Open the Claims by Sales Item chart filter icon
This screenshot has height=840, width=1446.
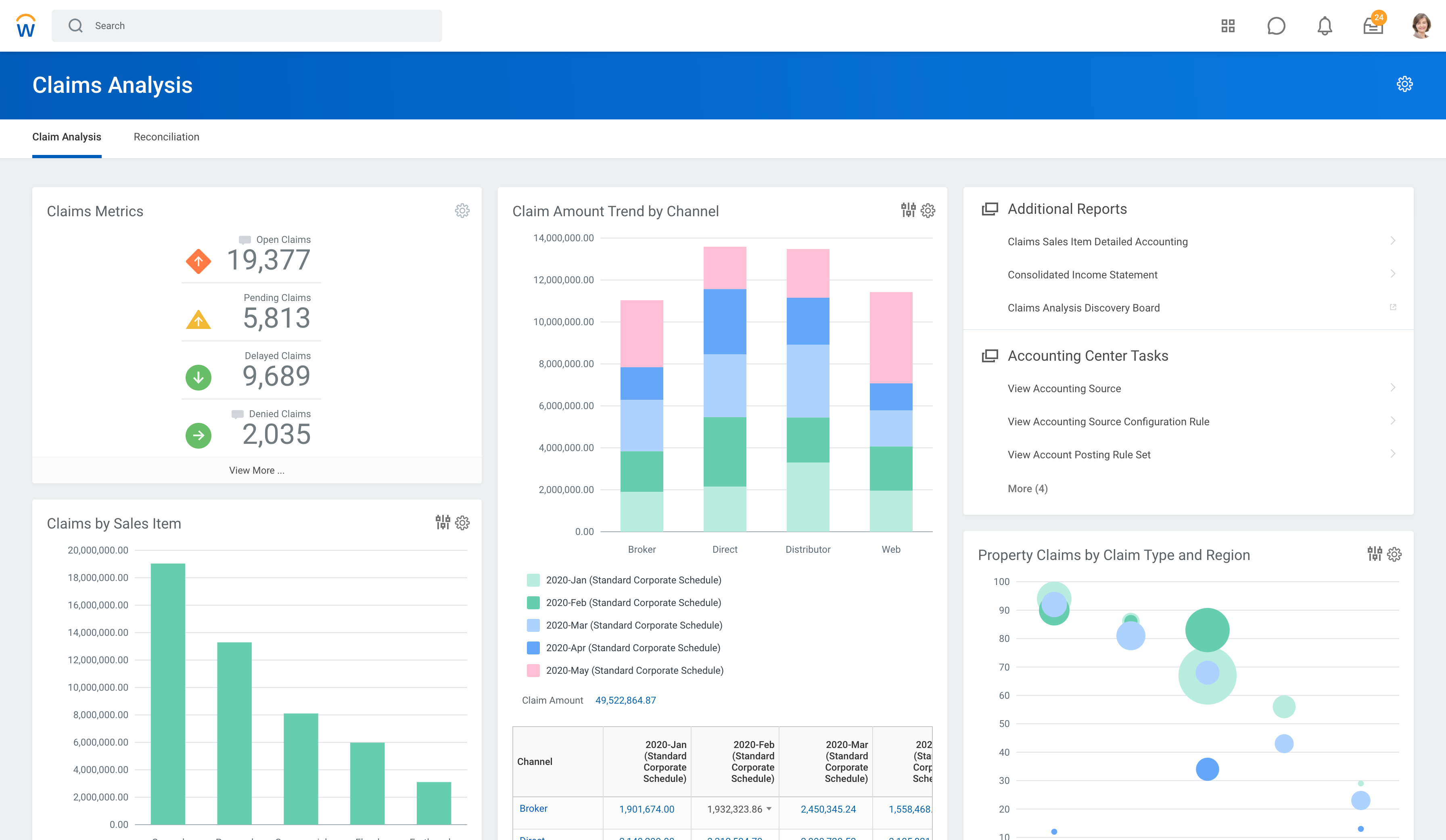point(443,522)
